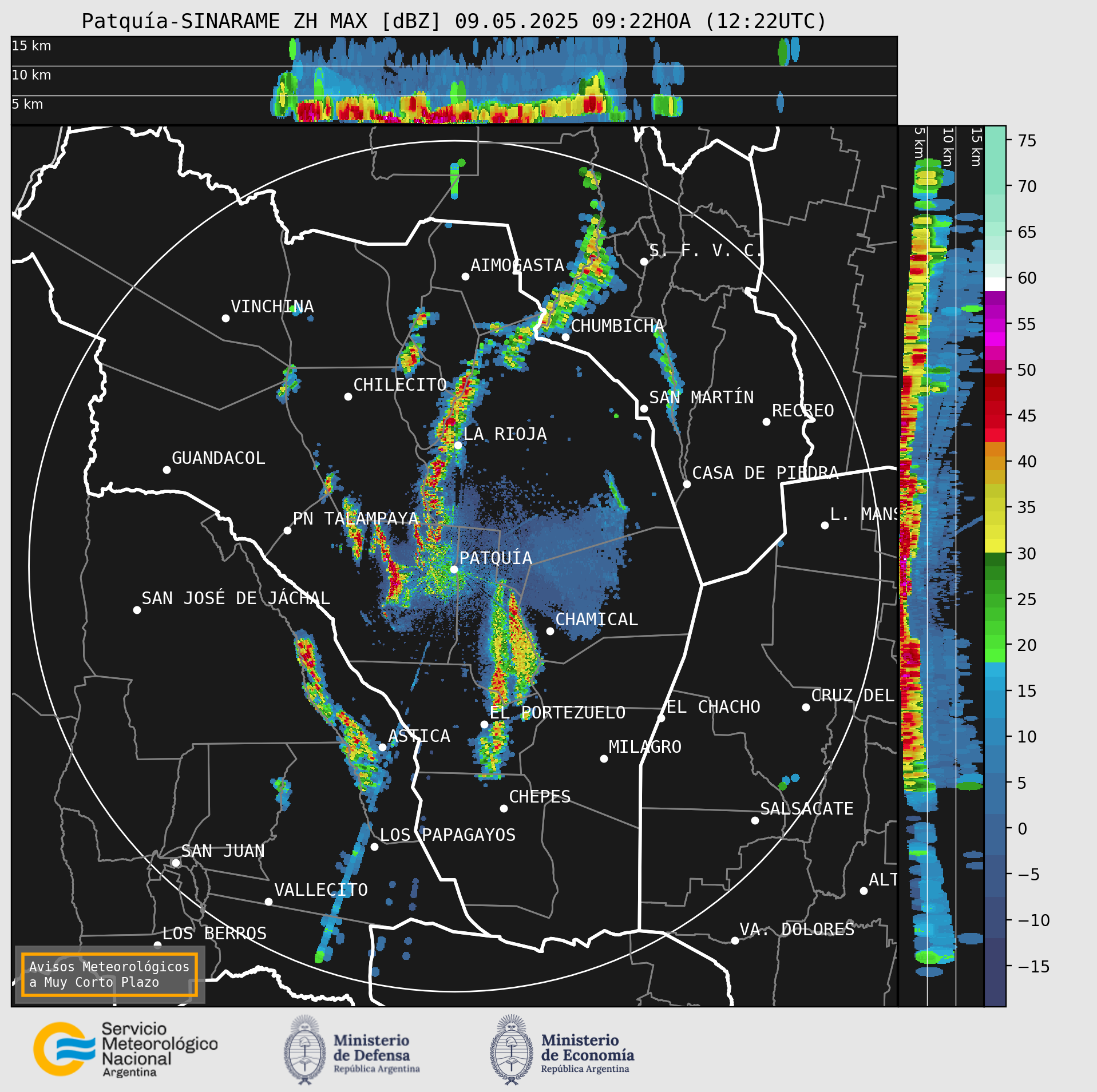This screenshot has height=1092, width=1097.
Task: Click the Avisos Meteorológicos a Muy Corto Plazo box
Action: (109, 974)
